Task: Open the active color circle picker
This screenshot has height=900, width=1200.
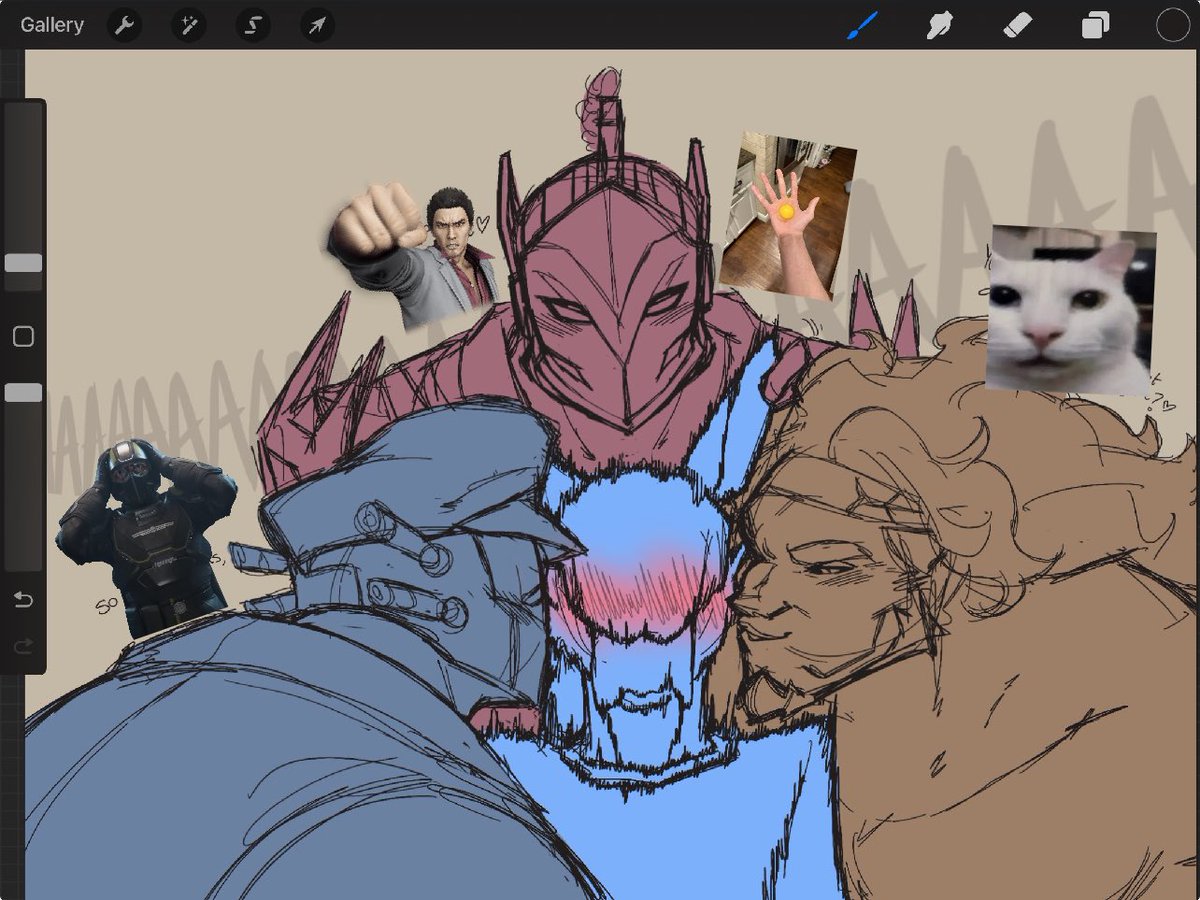Action: coord(1172,25)
